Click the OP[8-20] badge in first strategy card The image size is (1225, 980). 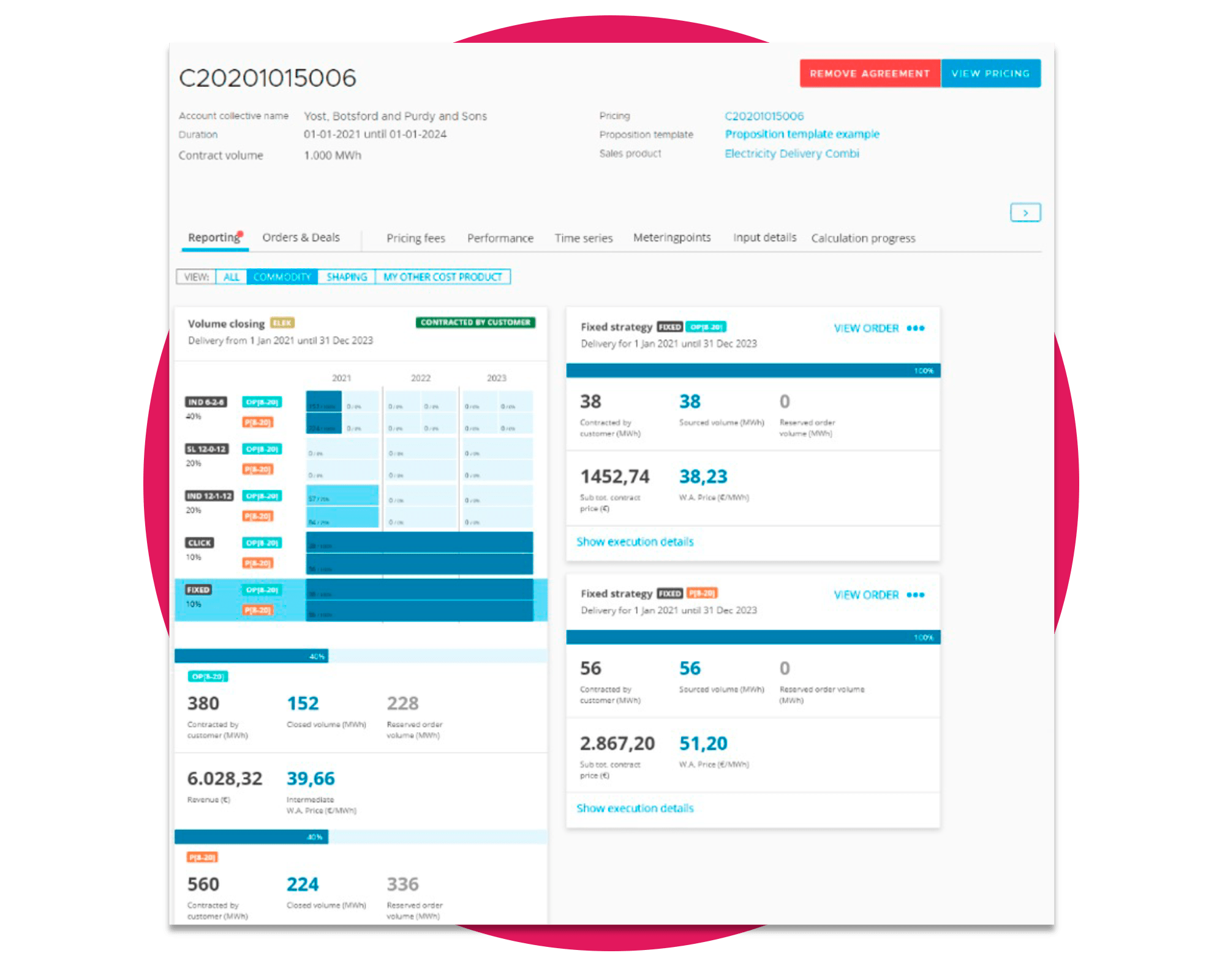click(x=706, y=327)
